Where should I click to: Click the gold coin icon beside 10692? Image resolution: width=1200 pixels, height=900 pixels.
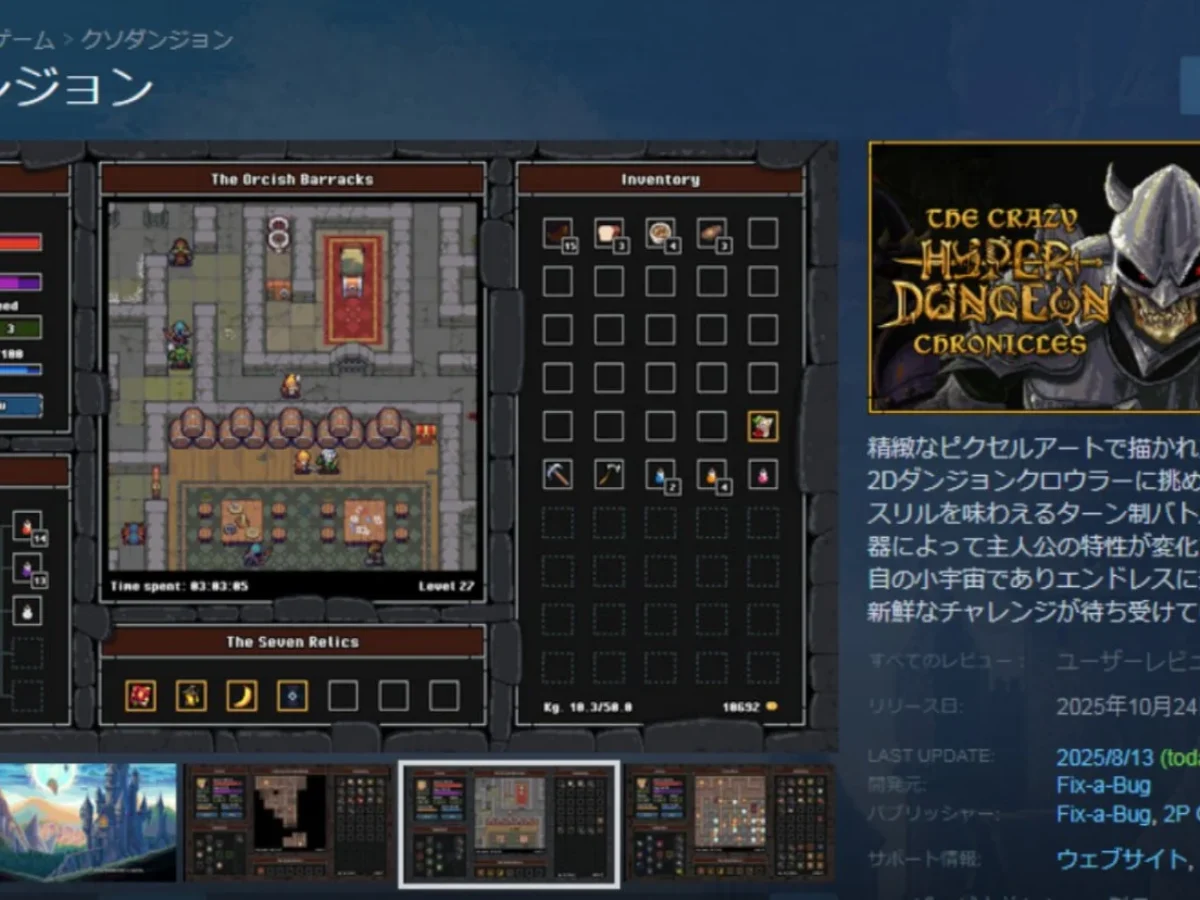(x=771, y=707)
